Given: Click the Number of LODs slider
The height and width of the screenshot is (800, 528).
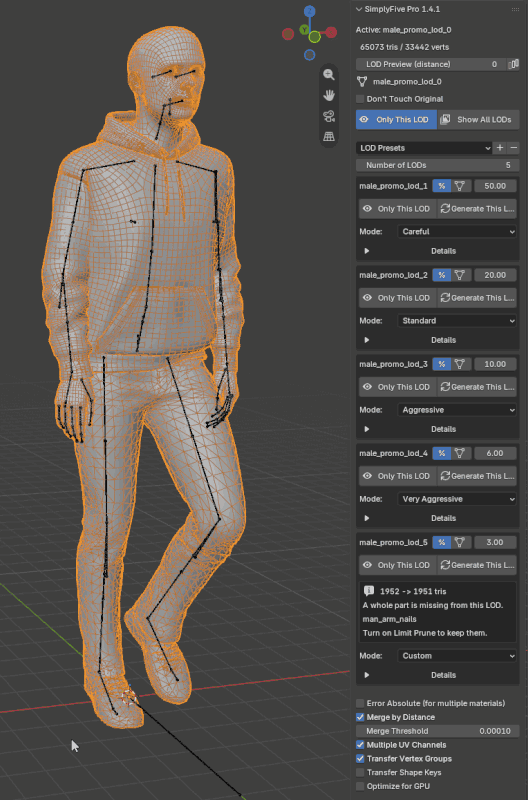Looking at the screenshot, I should (x=438, y=165).
